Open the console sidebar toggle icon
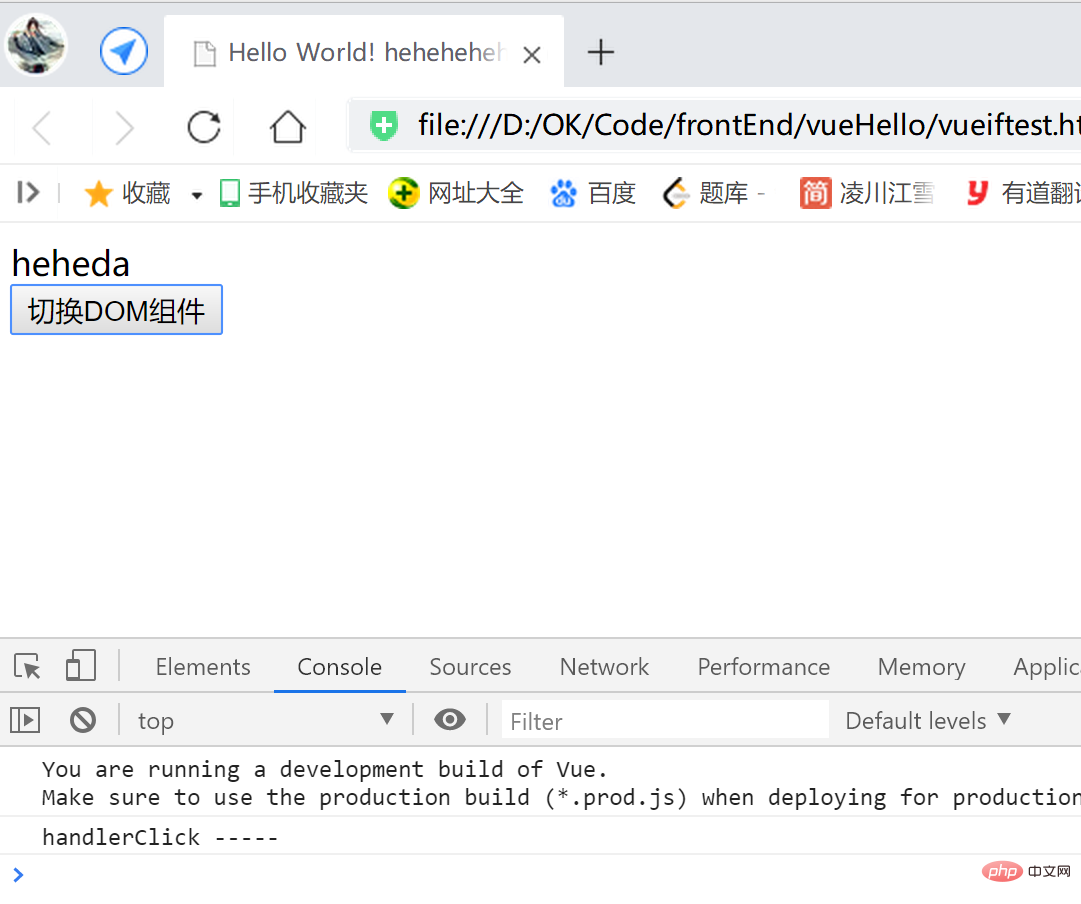The width and height of the screenshot is (1081, 904). tap(24, 719)
